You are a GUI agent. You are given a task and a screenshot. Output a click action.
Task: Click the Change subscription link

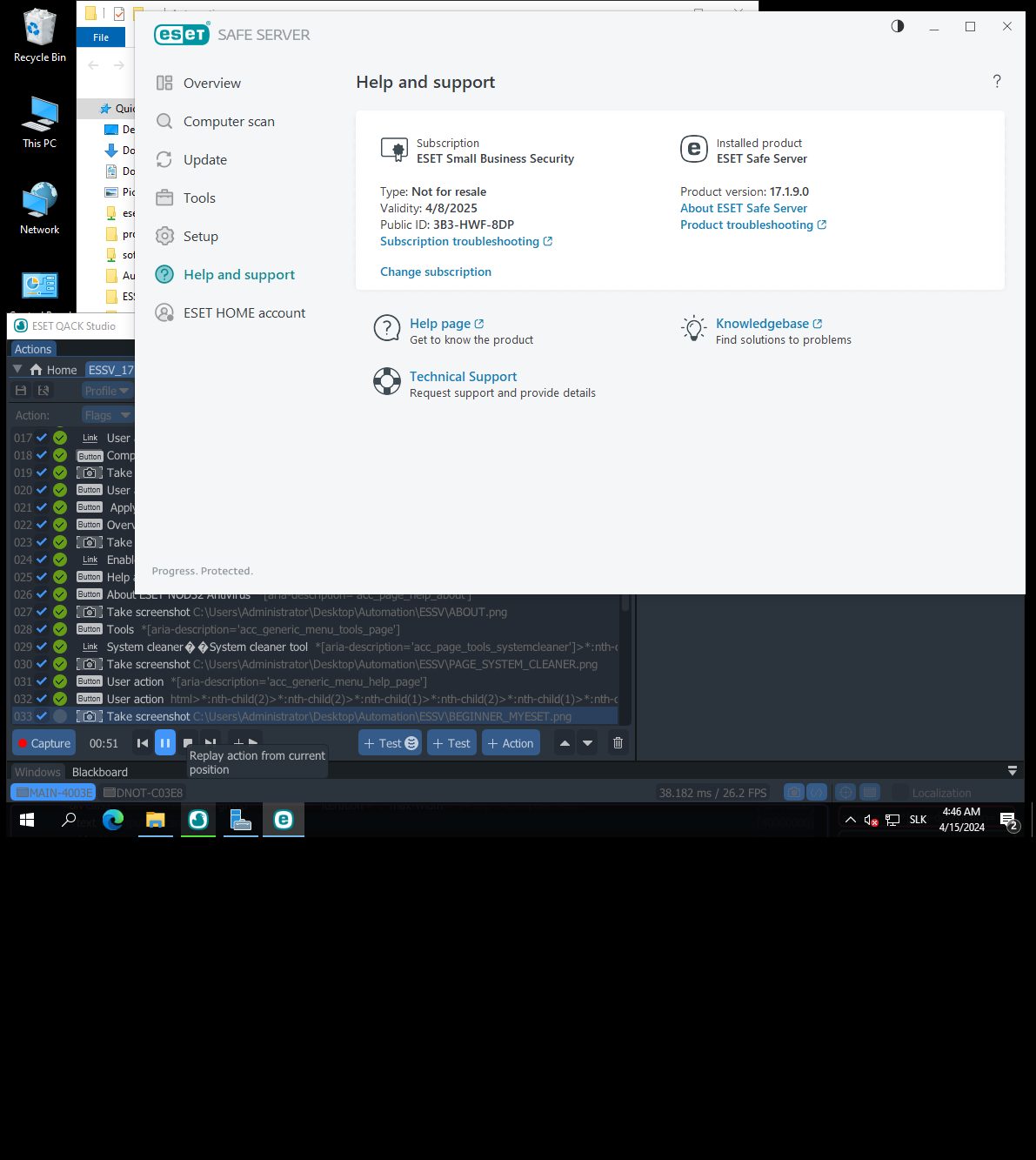pyautogui.click(x=436, y=272)
